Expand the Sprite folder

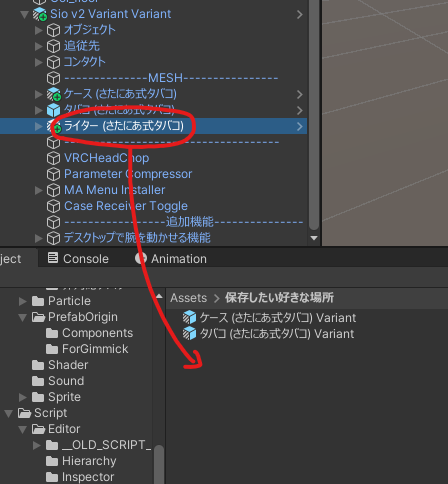[23, 397]
